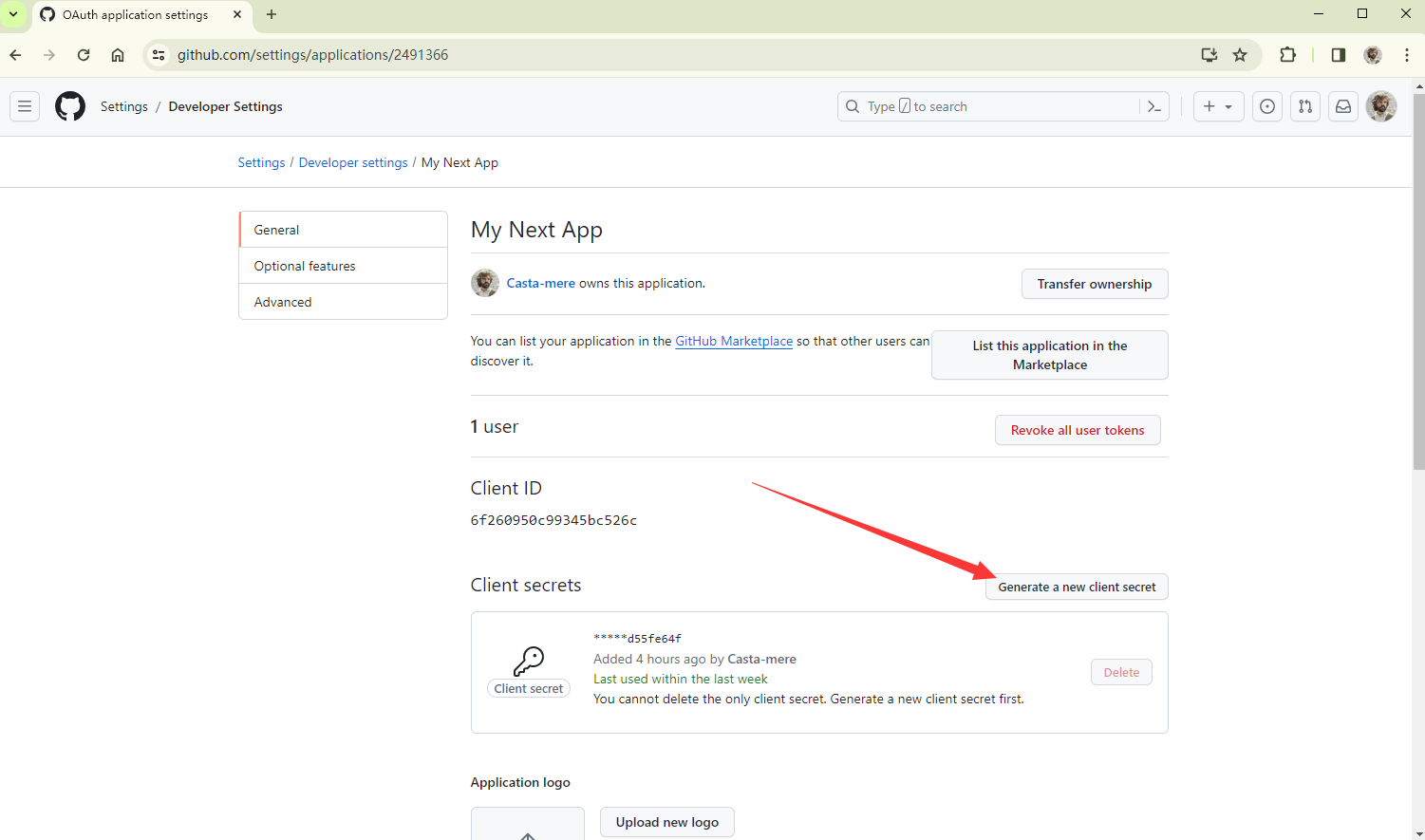
Task: Expand the tab search chevron in title bar
Action: click(x=13, y=14)
